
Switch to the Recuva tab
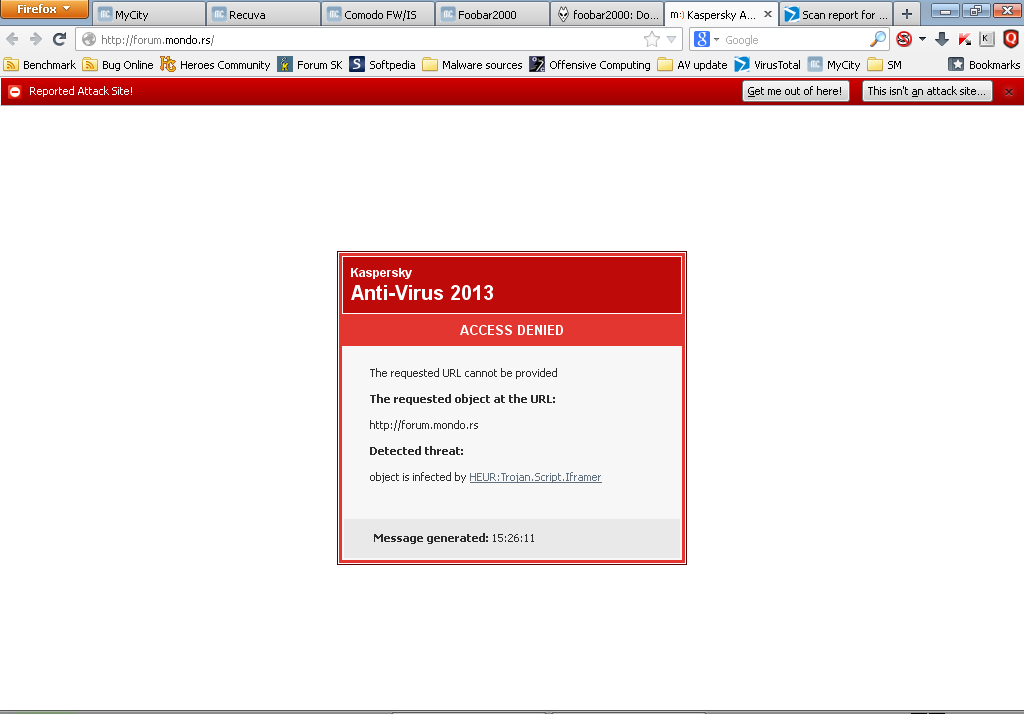point(263,14)
